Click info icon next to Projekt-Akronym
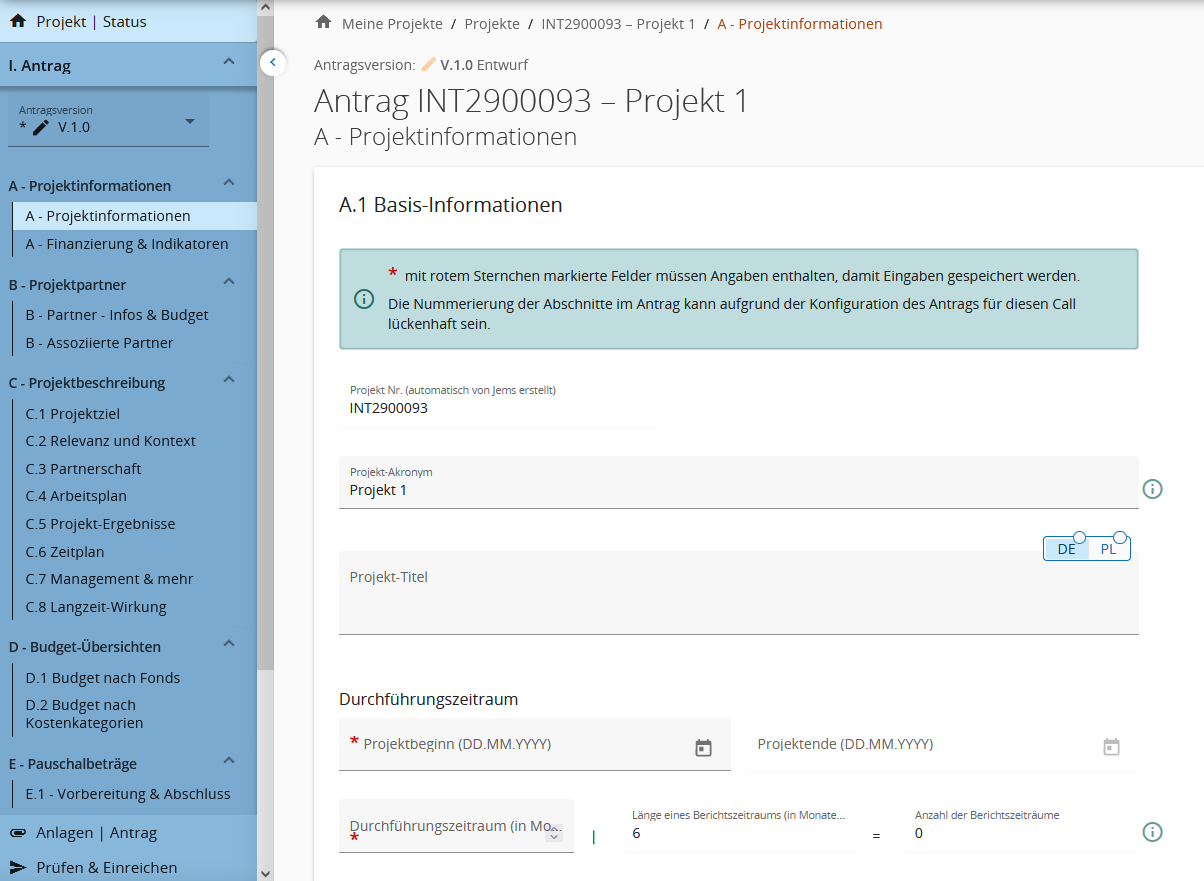The height and width of the screenshot is (881, 1204). tap(1152, 489)
